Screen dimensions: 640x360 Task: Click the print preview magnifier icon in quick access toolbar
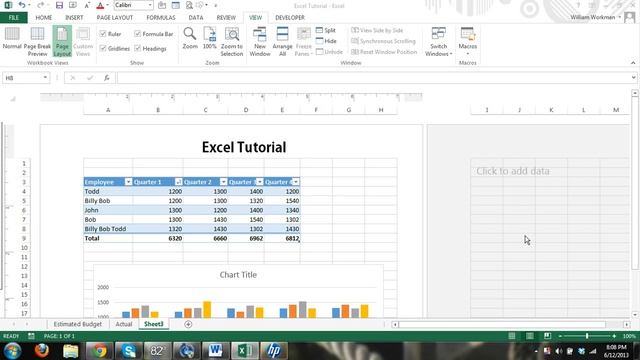click(189, 5)
